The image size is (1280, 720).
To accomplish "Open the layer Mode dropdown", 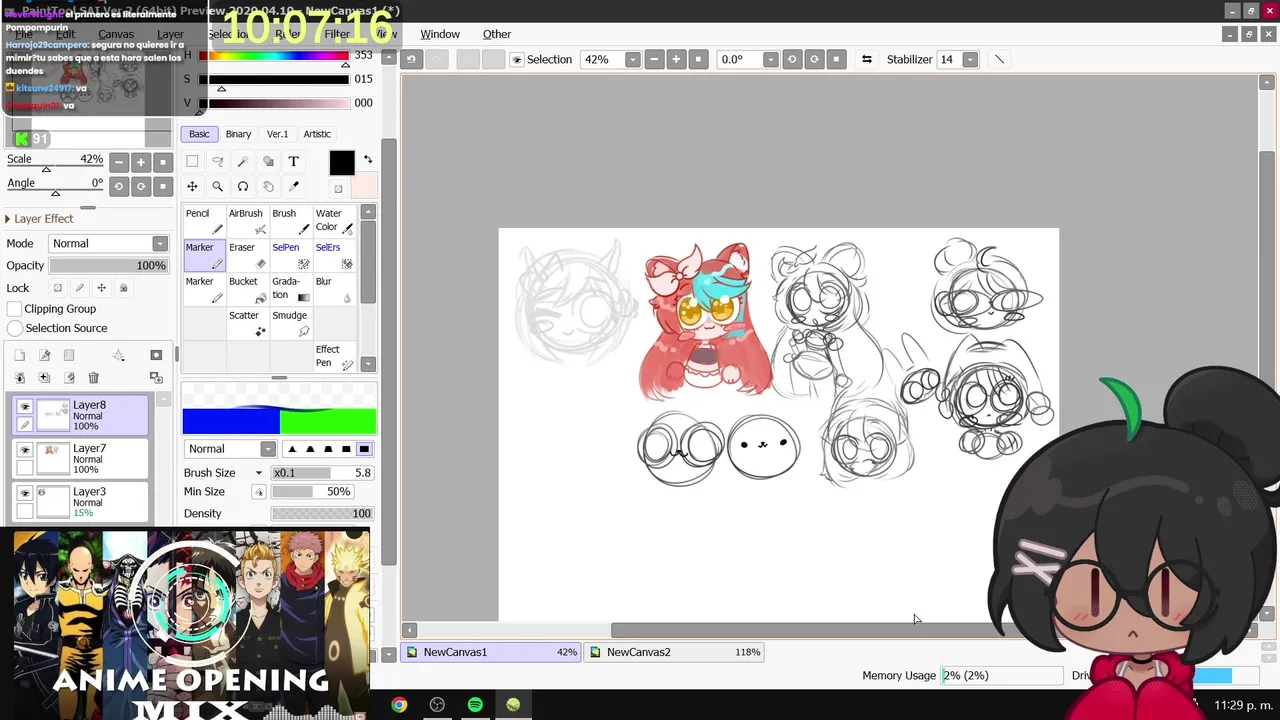I will pyautogui.click(x=160, y=244).
